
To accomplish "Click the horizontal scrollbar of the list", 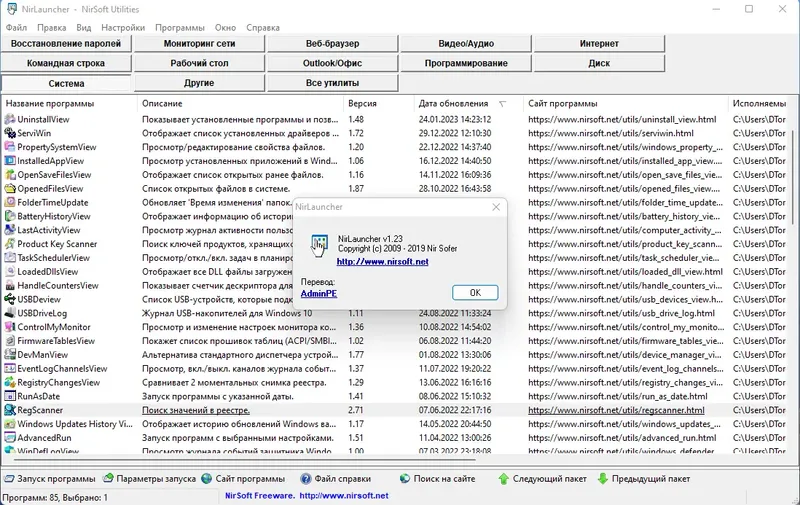I will point(245,460).
